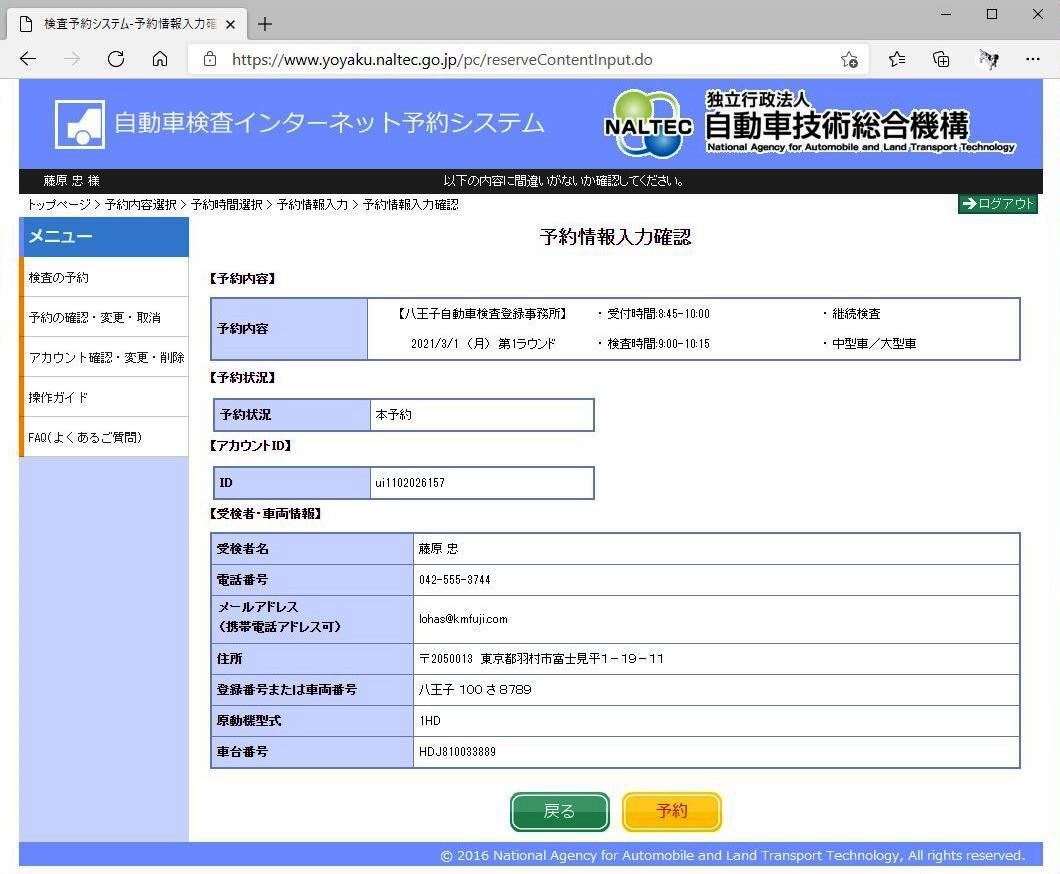Click the 予約情報入力確認 page title
Screen dimensions: 1060x874
point(615,237)
